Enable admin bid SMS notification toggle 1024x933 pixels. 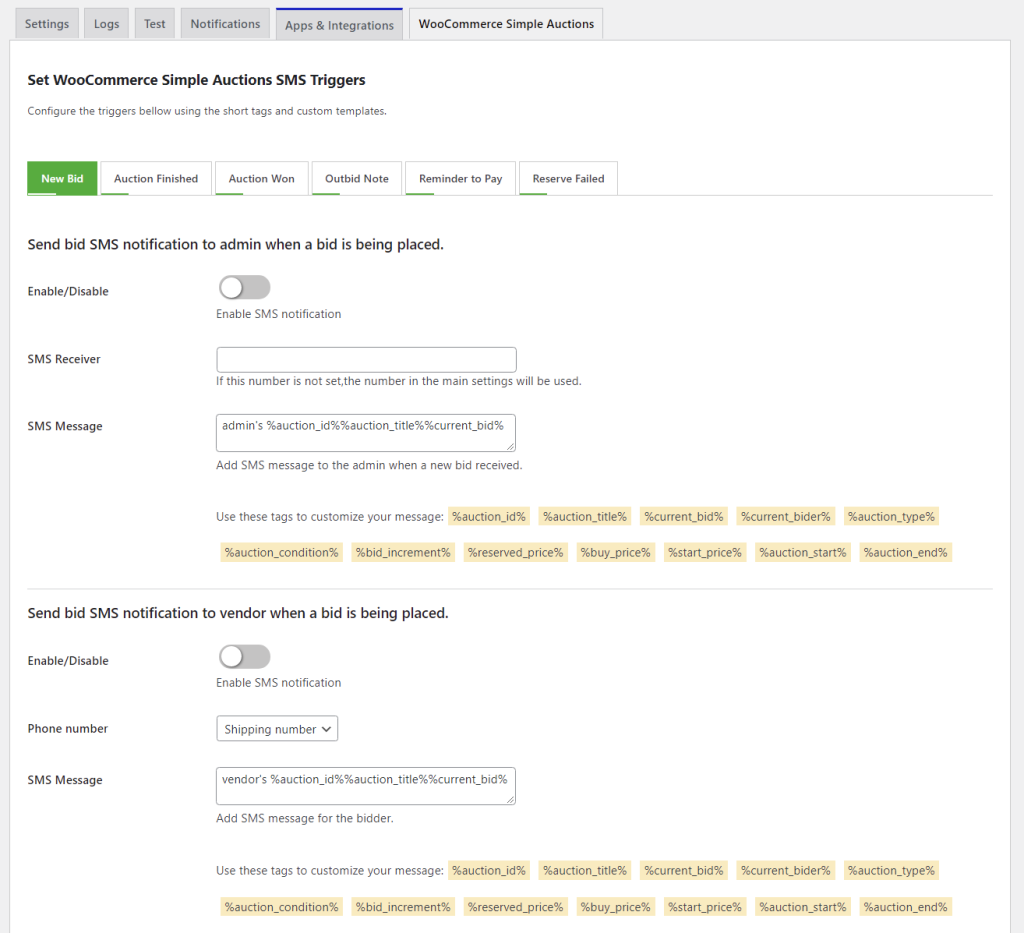click(x=244, y=287)
